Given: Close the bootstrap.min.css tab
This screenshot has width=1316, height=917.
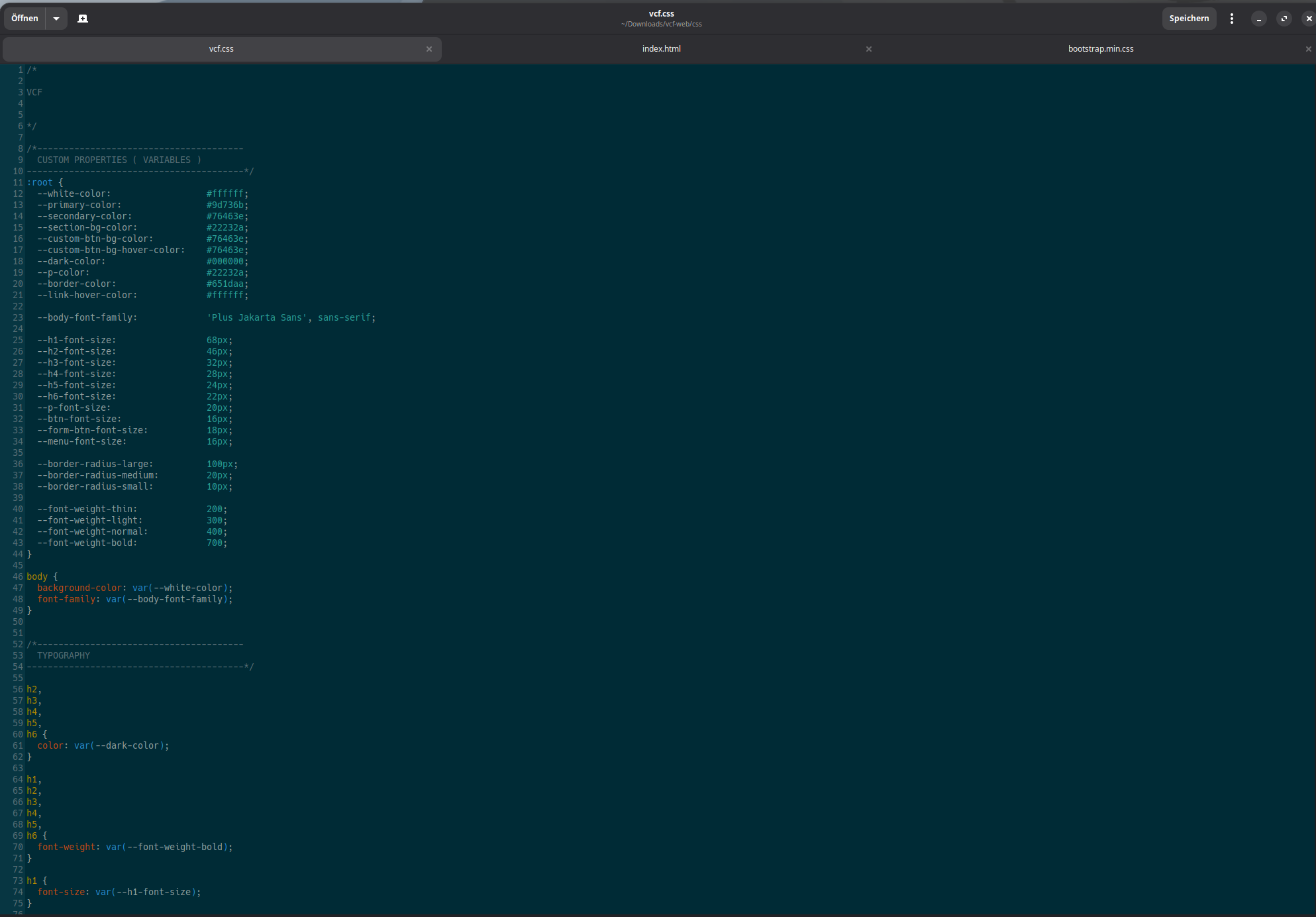Looking at the screenshot, I should 1308,49.
